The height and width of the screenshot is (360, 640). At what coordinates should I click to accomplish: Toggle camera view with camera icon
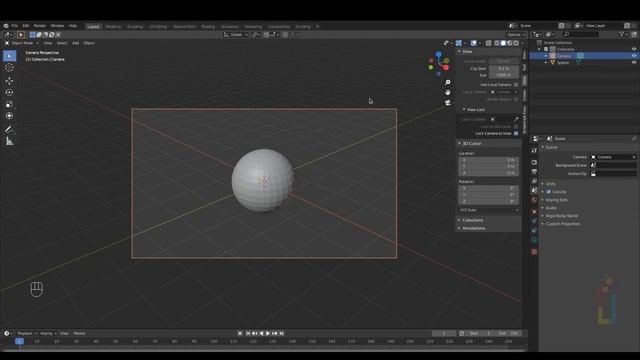[448, 102]
